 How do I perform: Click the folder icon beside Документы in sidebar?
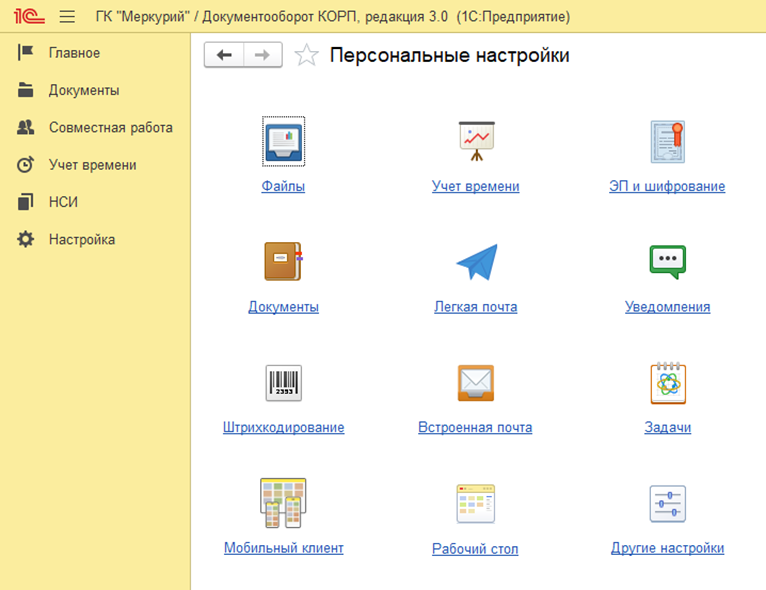point(25,90)
